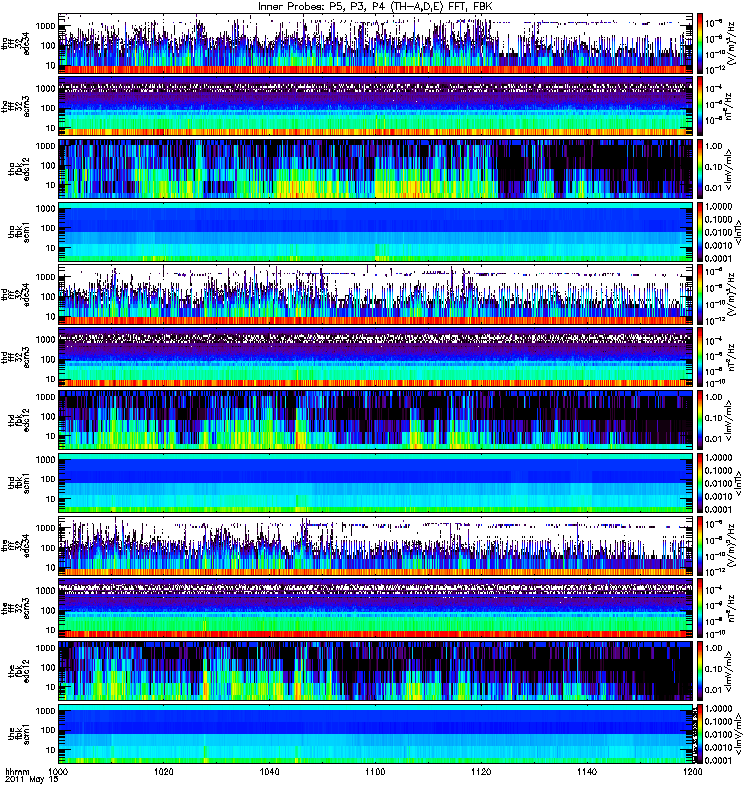Image resolution: width=750 pixels, height=800 pixels.
Task: Click the "tha fbk scm1" panel label
Action: point(19,232)
